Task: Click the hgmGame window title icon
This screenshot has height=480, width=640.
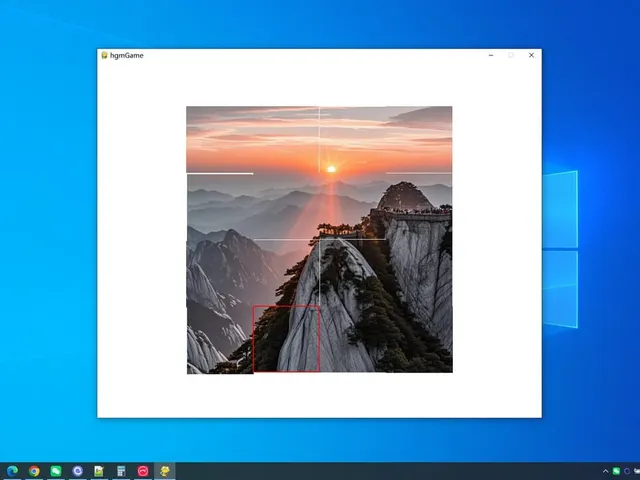Action: pos(104,55)
